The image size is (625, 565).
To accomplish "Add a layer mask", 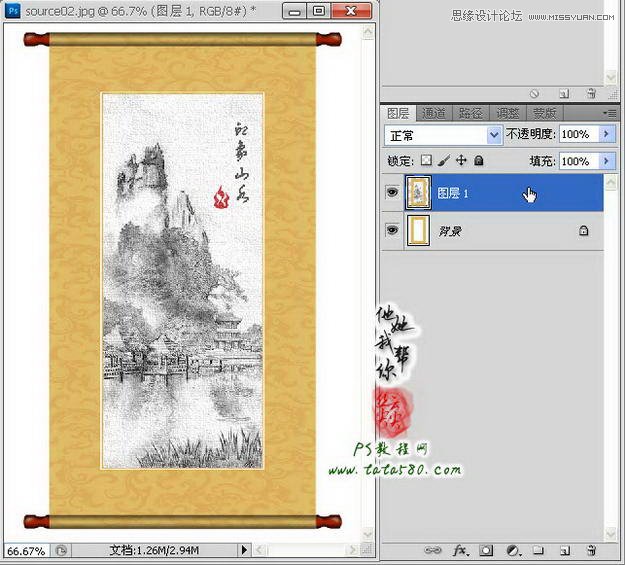I will pos(486,551).
